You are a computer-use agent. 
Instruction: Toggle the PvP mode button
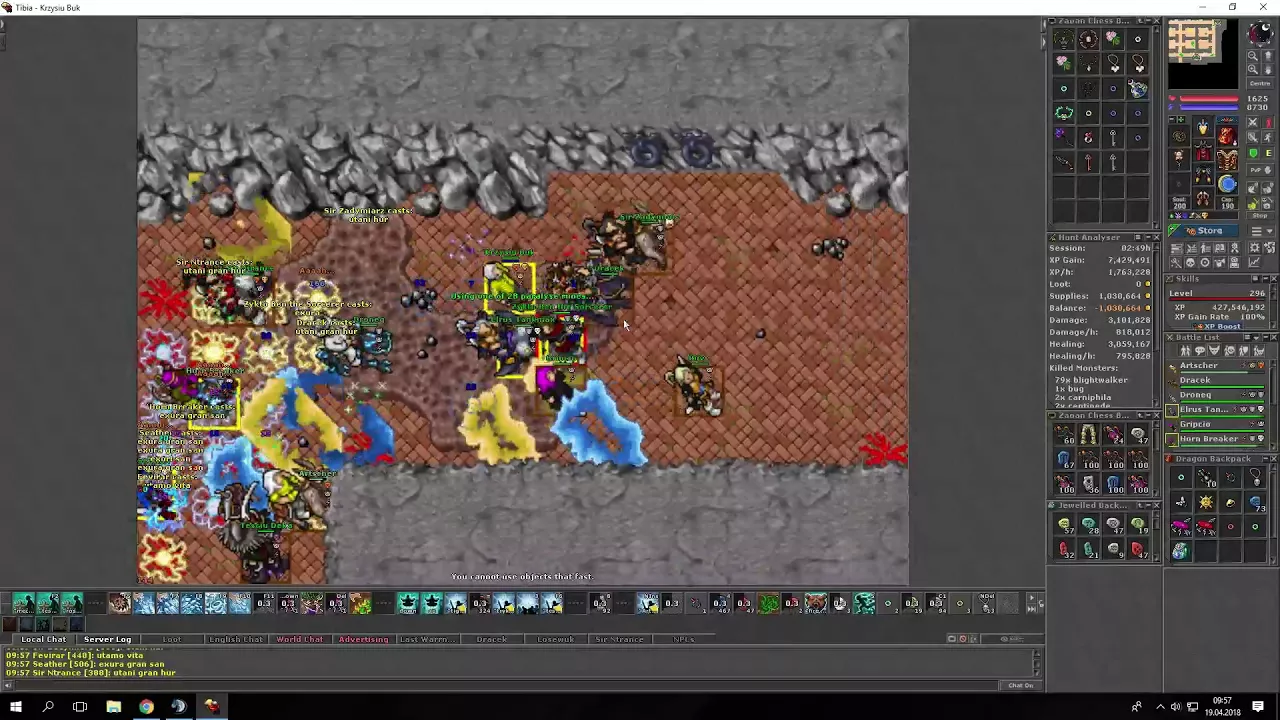(x=1260, y=170)
